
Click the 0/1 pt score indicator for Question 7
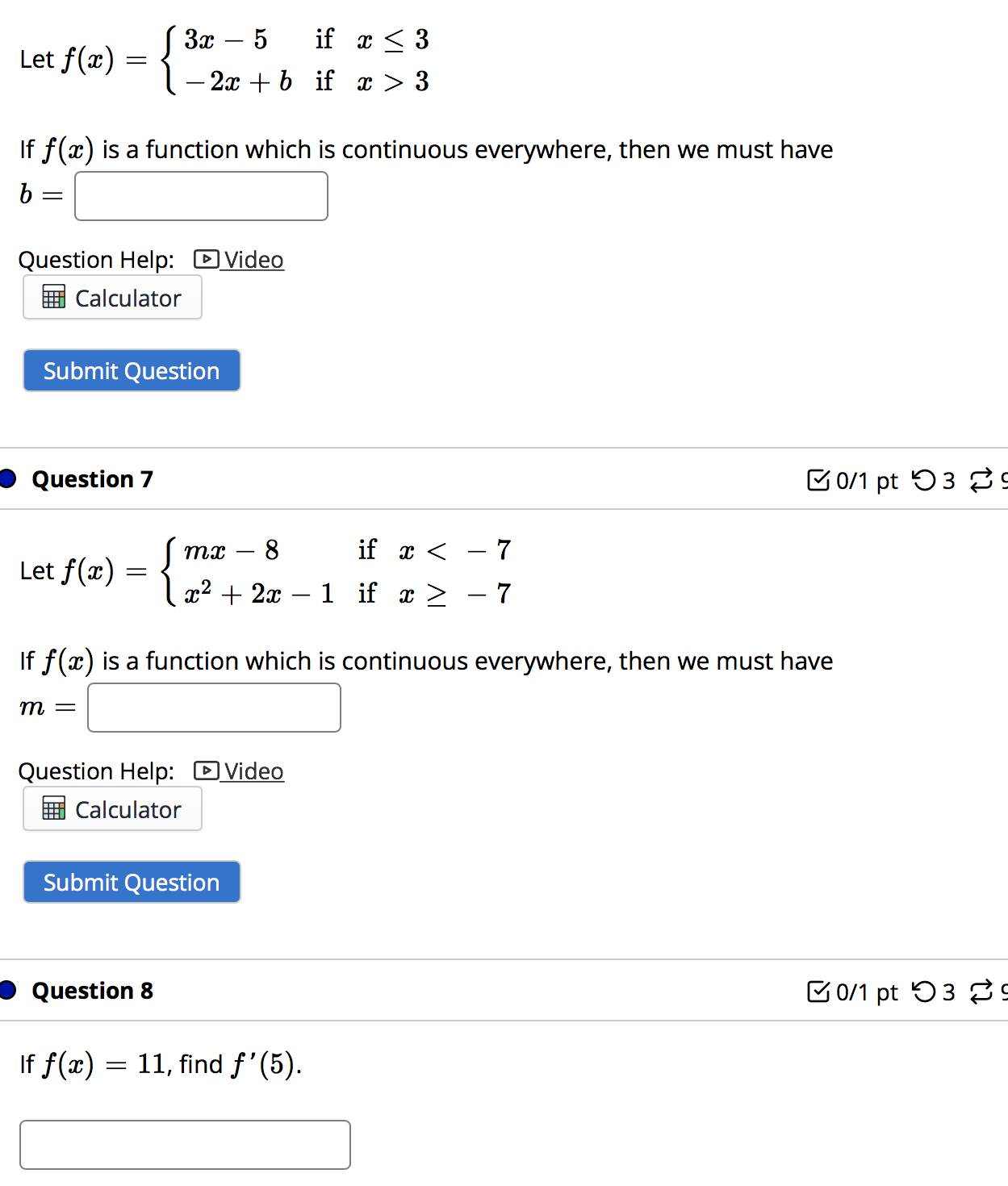pyautogui.click(x=866, y=480)
